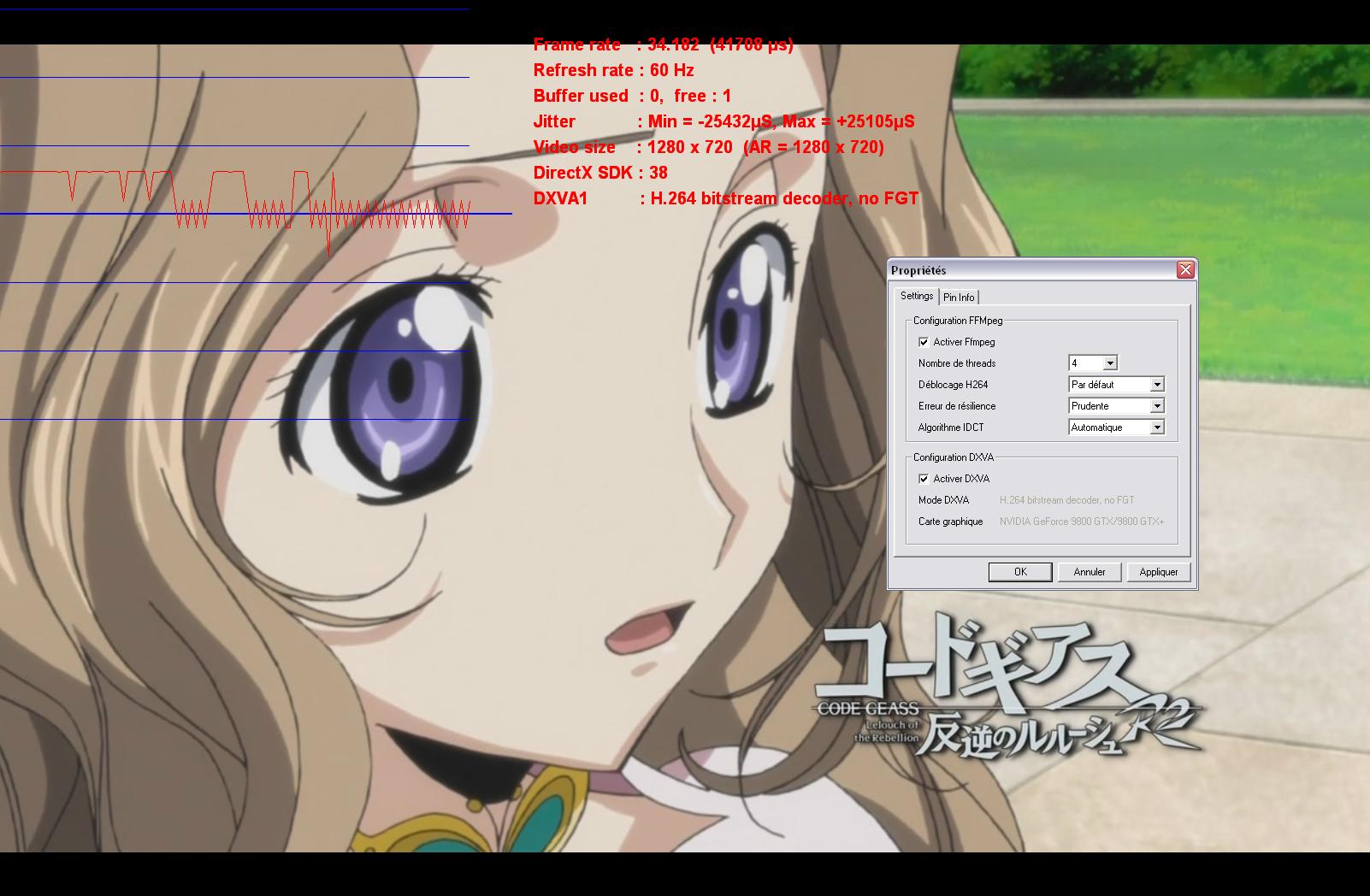Click the 'Refresh rate : 60 Hz' line
Screen dimensions: 1370x896
pyautogui.click(x=613, y=70)
